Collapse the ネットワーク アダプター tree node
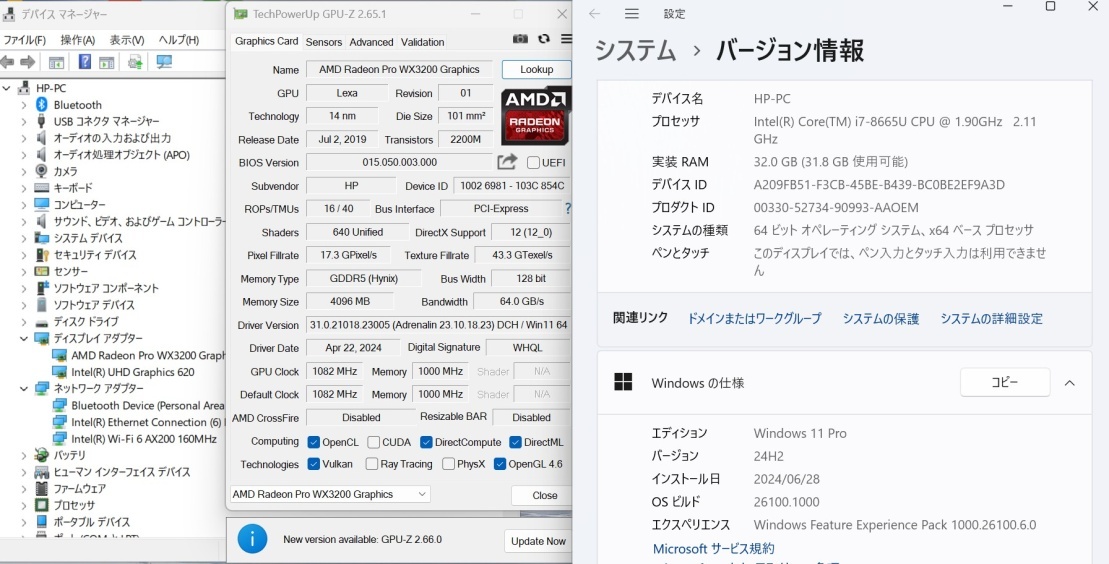The height and width of the screenshot is (564, 1109). [x=24, y=389]
